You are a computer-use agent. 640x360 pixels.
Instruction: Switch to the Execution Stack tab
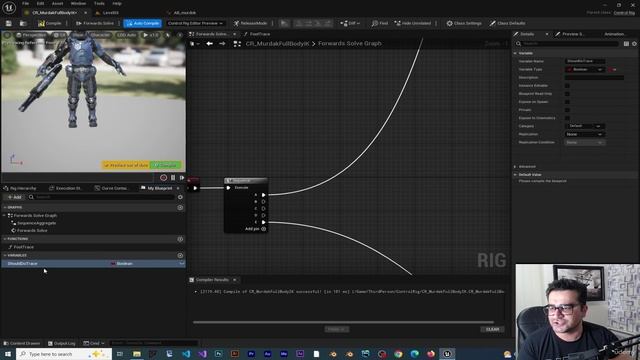click(x=65, y=188)
